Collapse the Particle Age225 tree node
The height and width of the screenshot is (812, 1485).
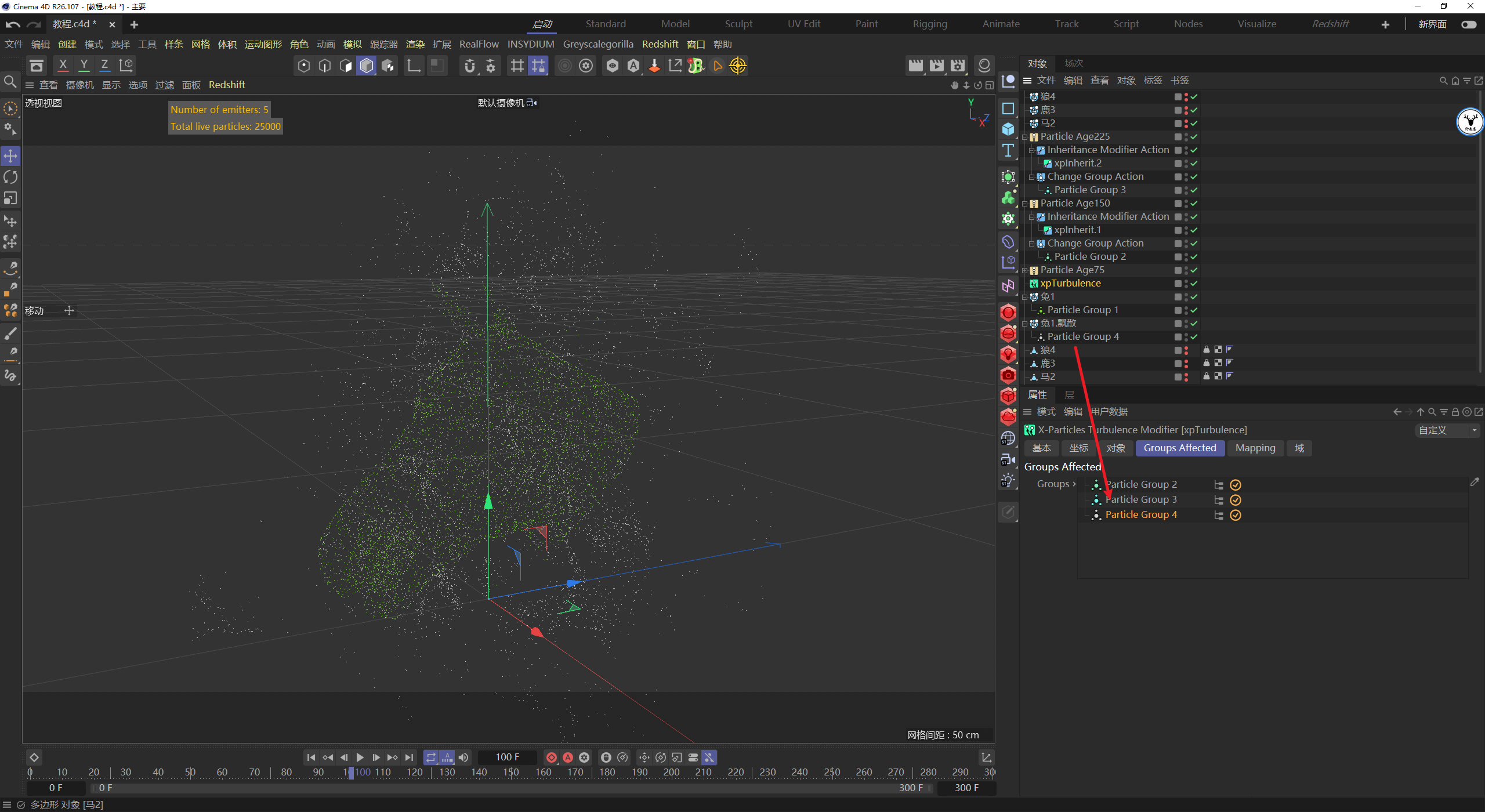click(1025, 137)
